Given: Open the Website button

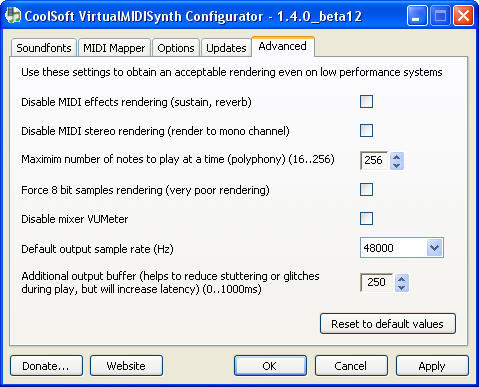Looking at the screenshot, I should point(126,366).
